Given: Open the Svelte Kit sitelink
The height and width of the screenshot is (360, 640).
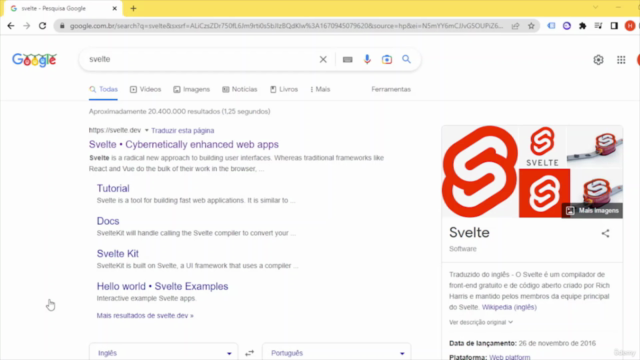Looking at the screenshot, I should point(118,254).
